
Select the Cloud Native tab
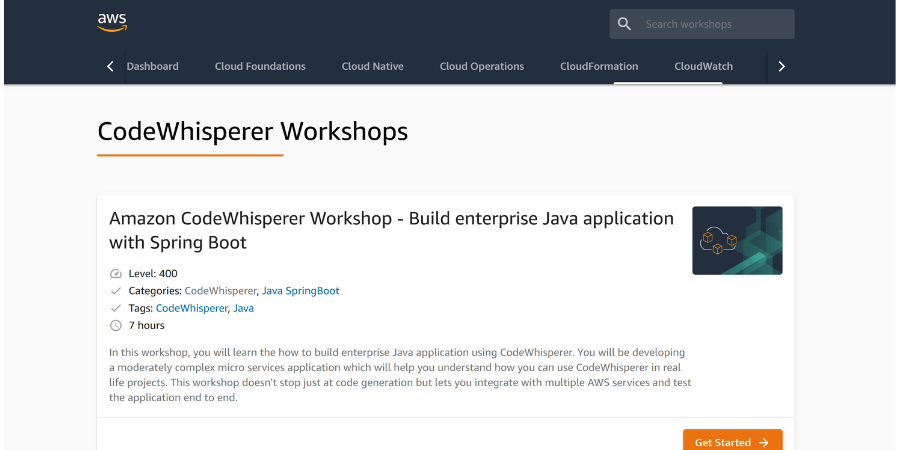tap(372, 67)
